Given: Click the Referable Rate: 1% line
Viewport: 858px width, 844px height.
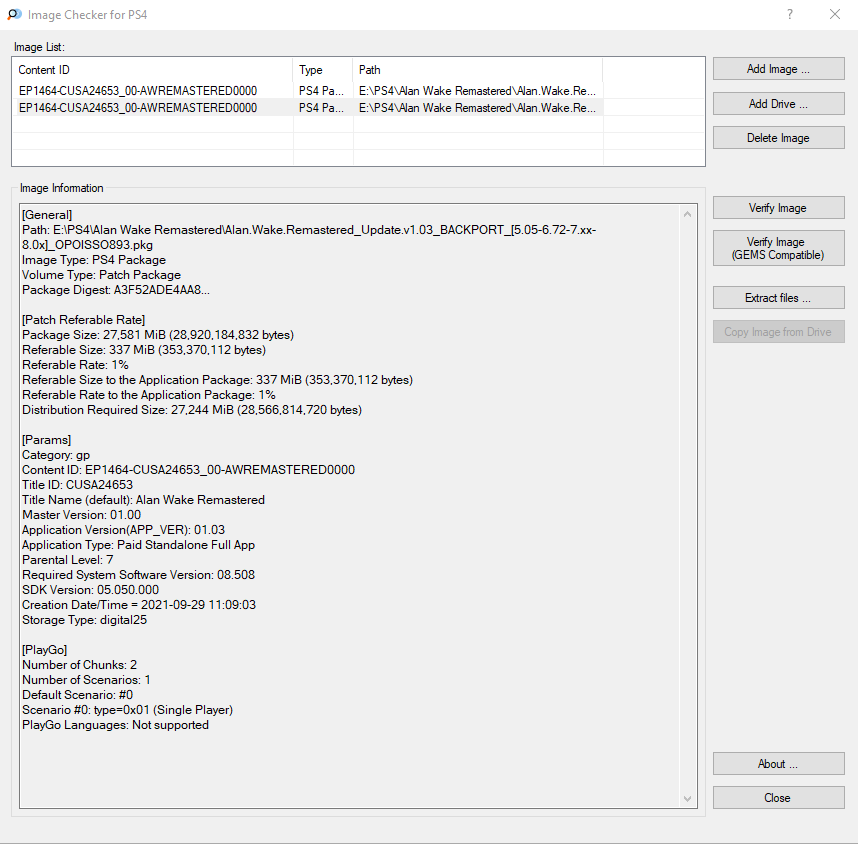Looking at the screenshot, I should (x=75, y=365).
